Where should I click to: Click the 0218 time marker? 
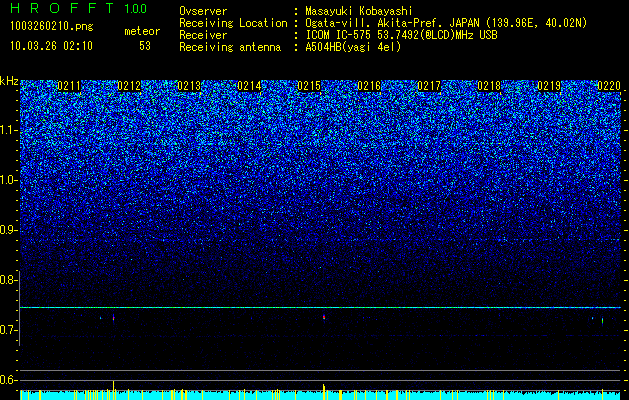click(489, 86)
